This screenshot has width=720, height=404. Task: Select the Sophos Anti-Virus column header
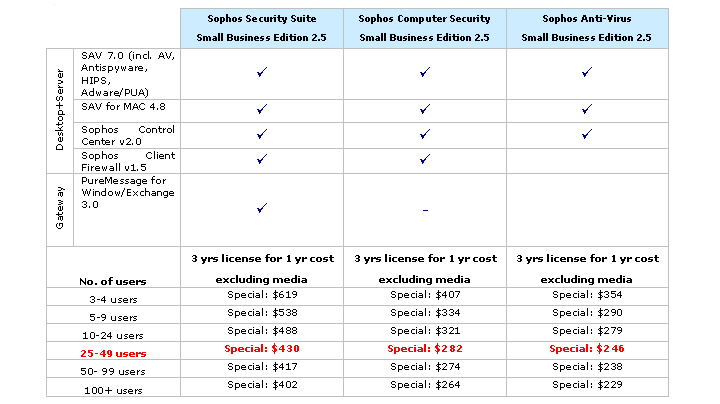click(587, 27)
